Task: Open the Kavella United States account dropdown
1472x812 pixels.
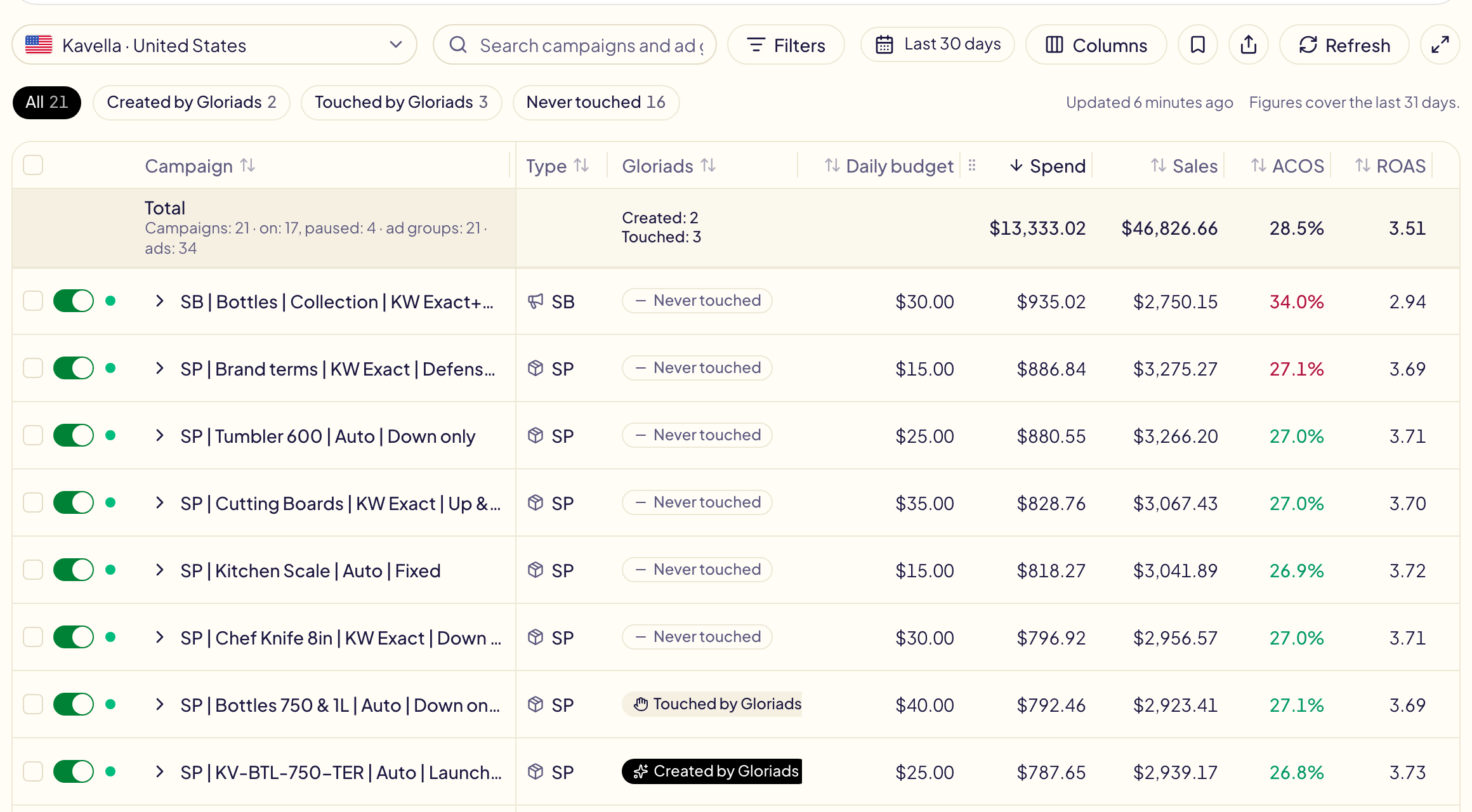Action: 214,44
